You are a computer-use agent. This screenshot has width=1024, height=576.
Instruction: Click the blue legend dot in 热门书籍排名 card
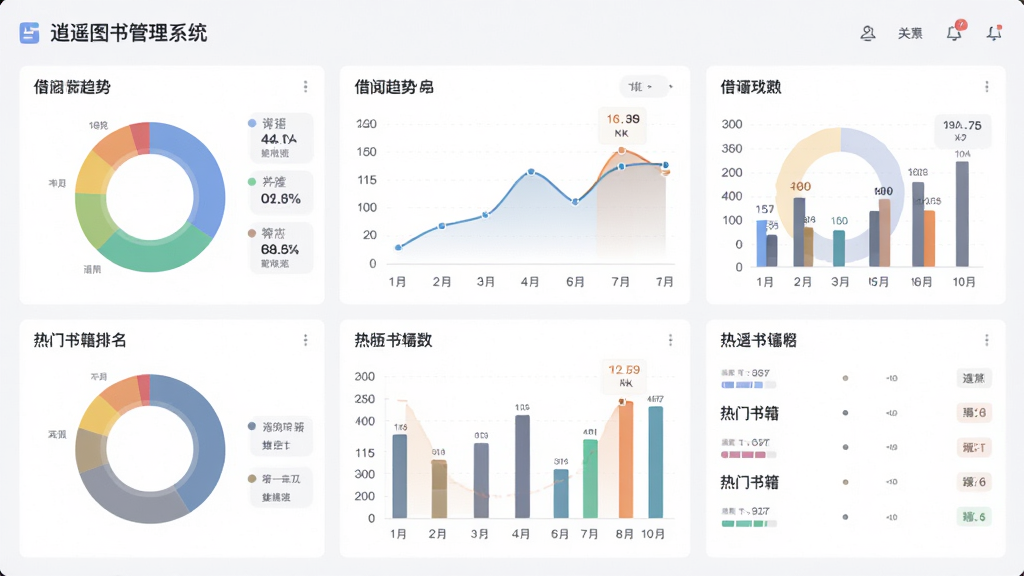coord(252,426)
